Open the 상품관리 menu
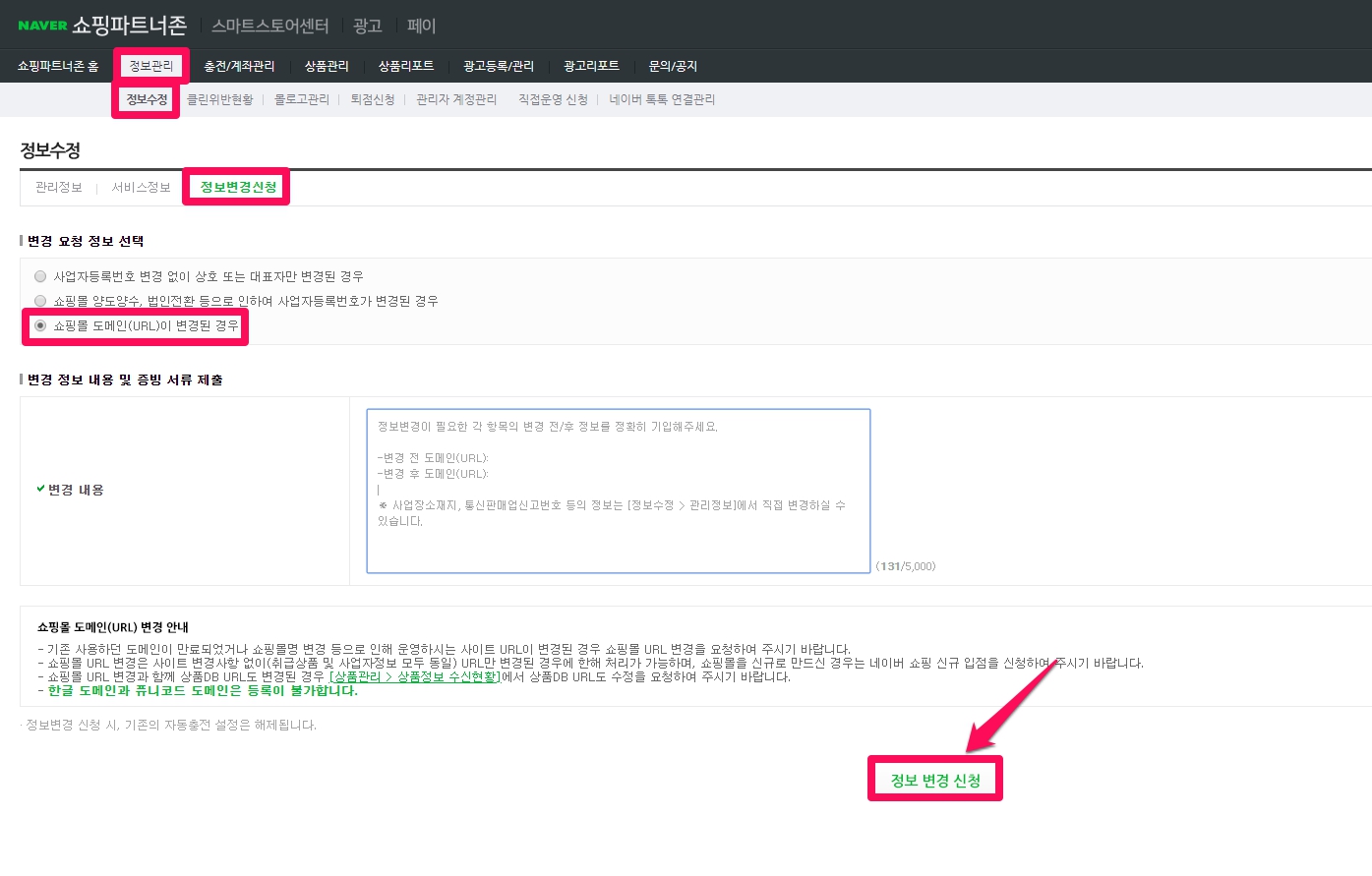Image resolution: width=1372 pixels, height=876 pixels. pyautogui.click(x=327, y=66)
